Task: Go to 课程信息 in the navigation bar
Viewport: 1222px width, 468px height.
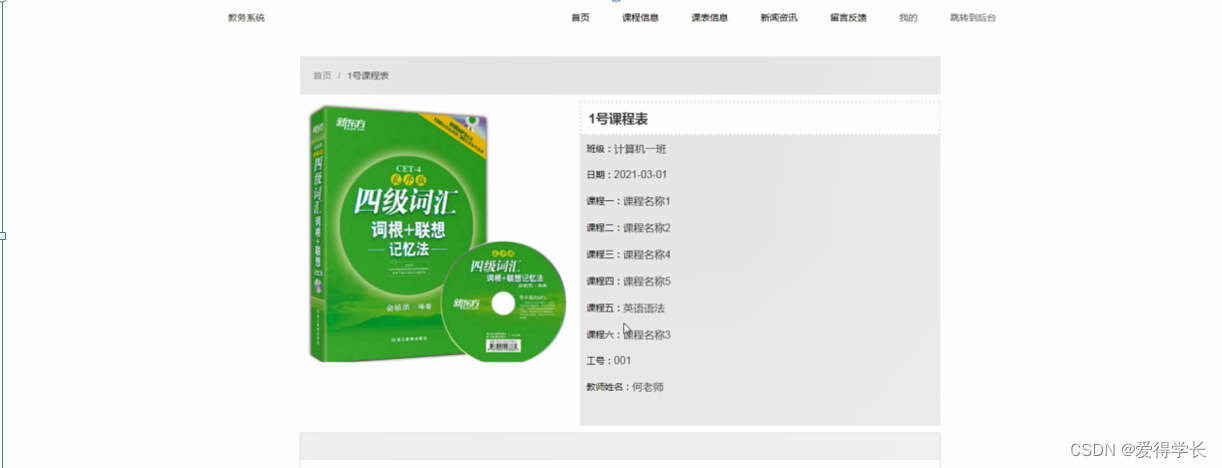Action: [640, 18]
